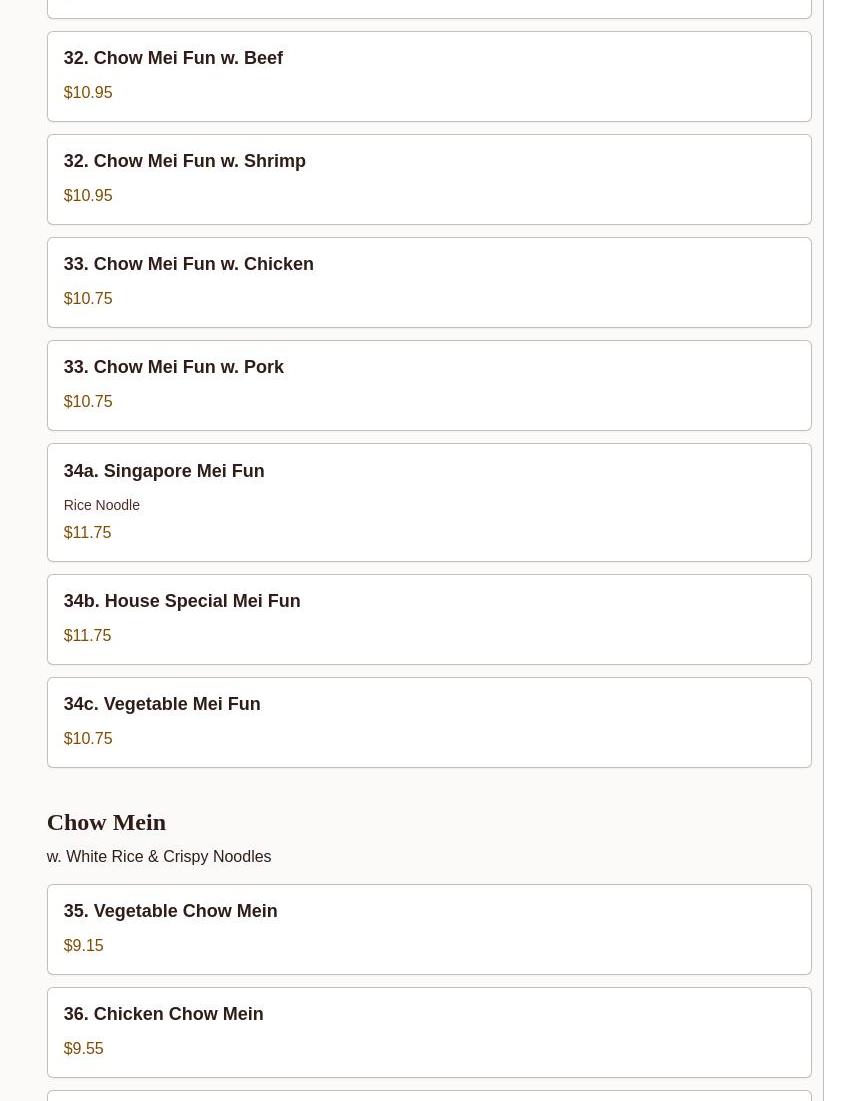Click 'w. White Rice & Crispy Noodles' subtitle

159,857
